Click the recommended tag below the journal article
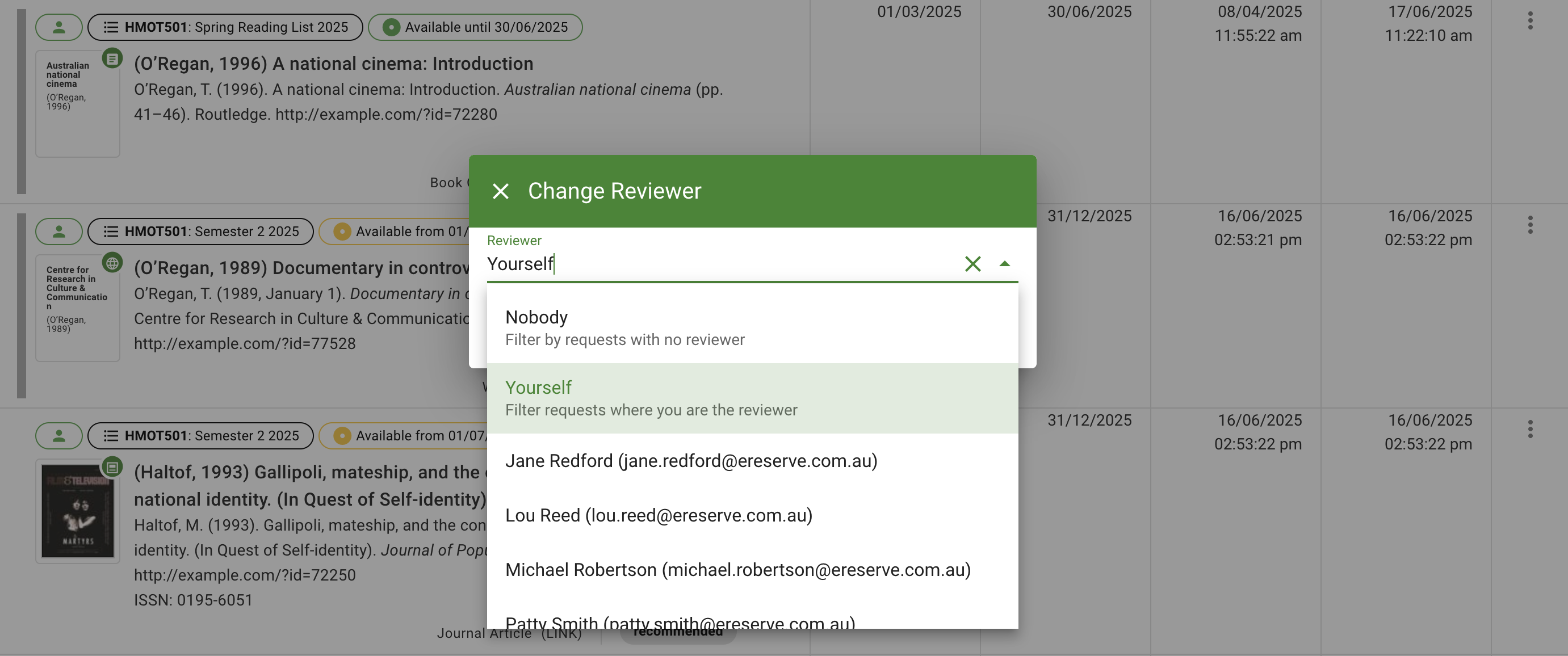Screen dimensions: 1568x656 click(x=677, y=632)
